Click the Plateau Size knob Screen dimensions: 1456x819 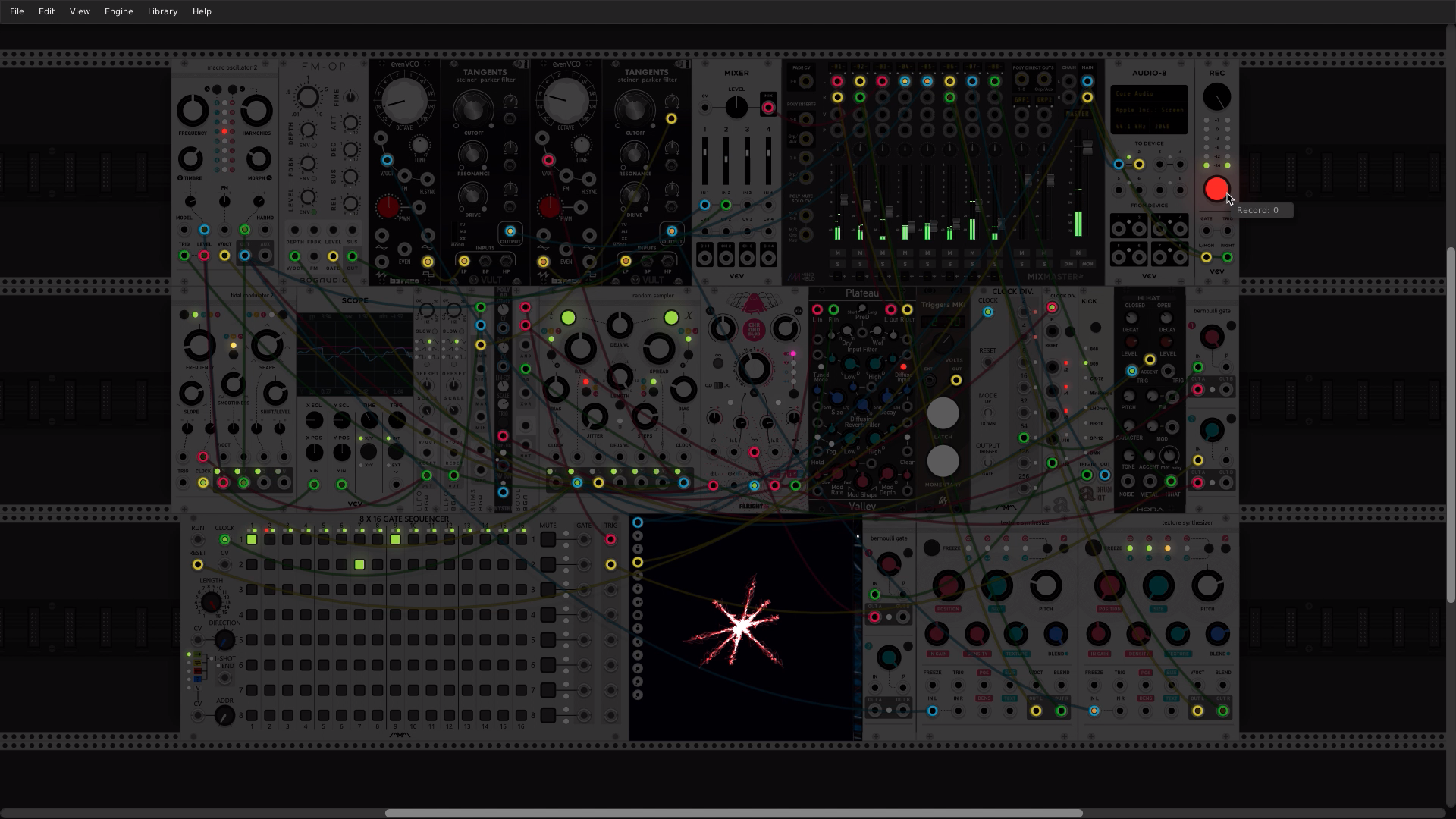(837, 397)
